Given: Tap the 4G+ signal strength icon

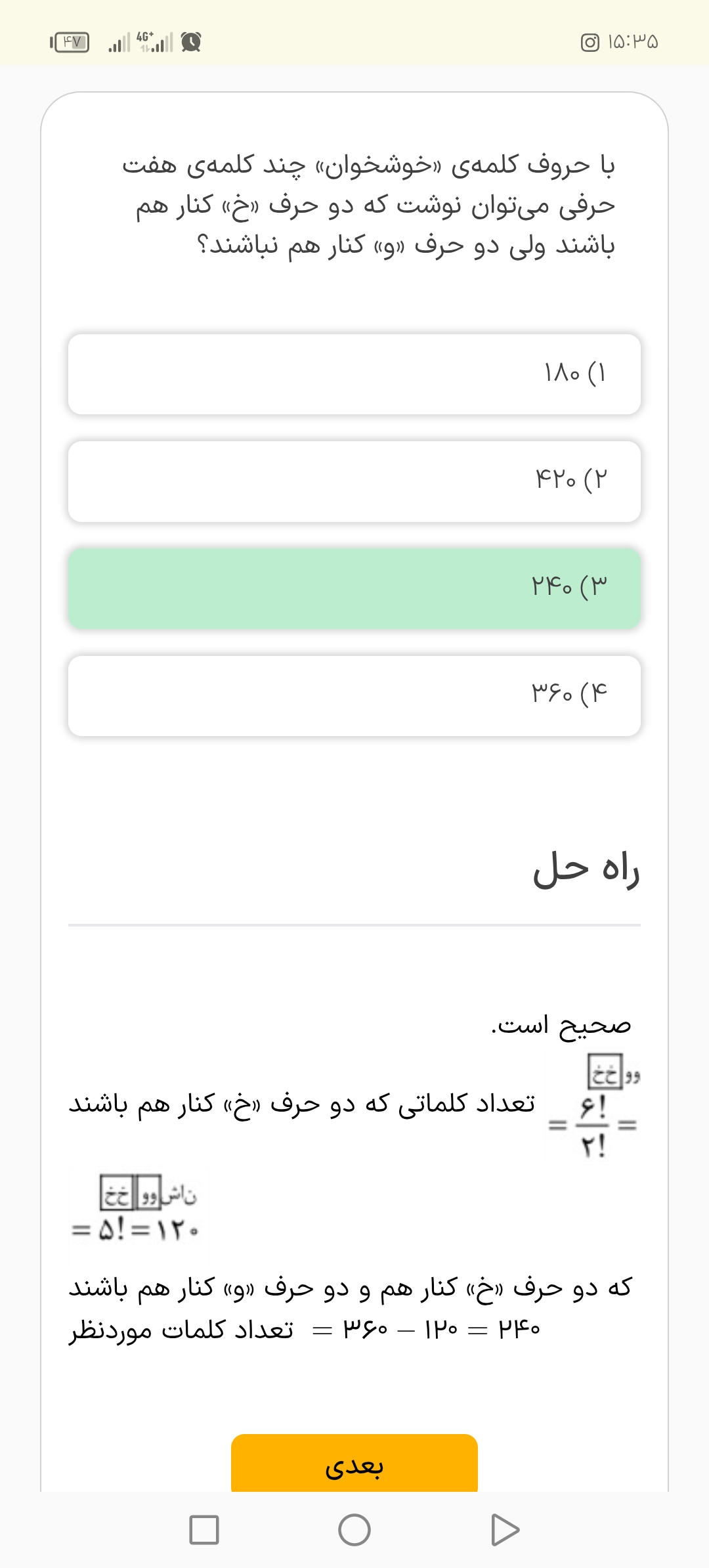Looking at the screenshot, I should coord(154,42).
